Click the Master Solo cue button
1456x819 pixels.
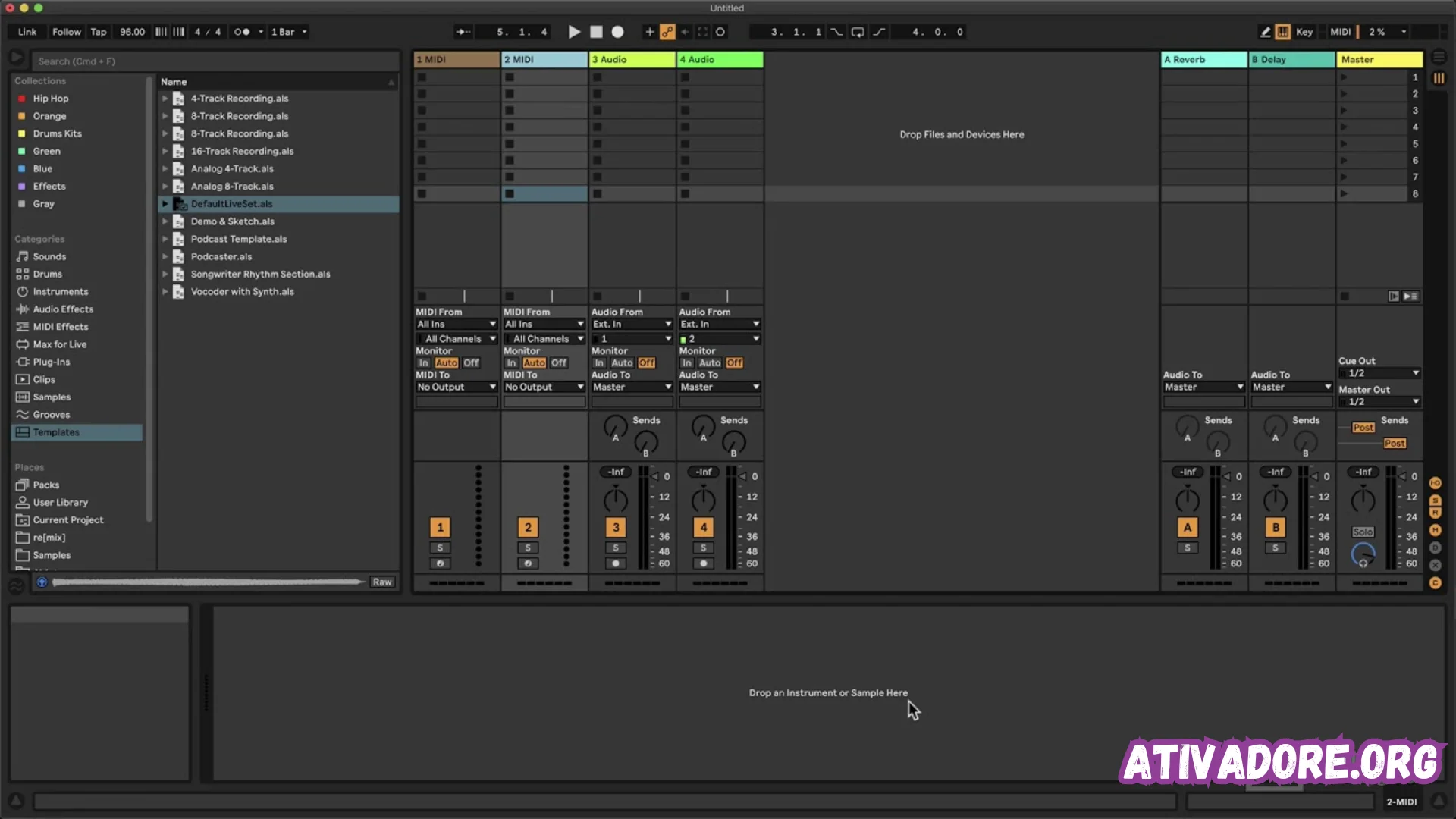1363,532
